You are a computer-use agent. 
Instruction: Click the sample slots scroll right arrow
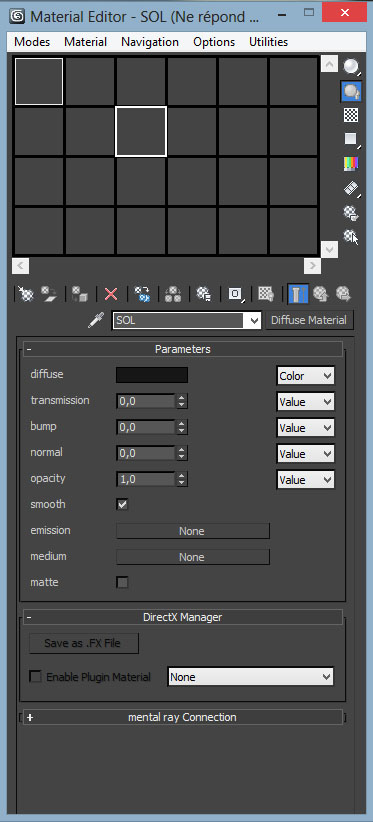tap(312, 266)
